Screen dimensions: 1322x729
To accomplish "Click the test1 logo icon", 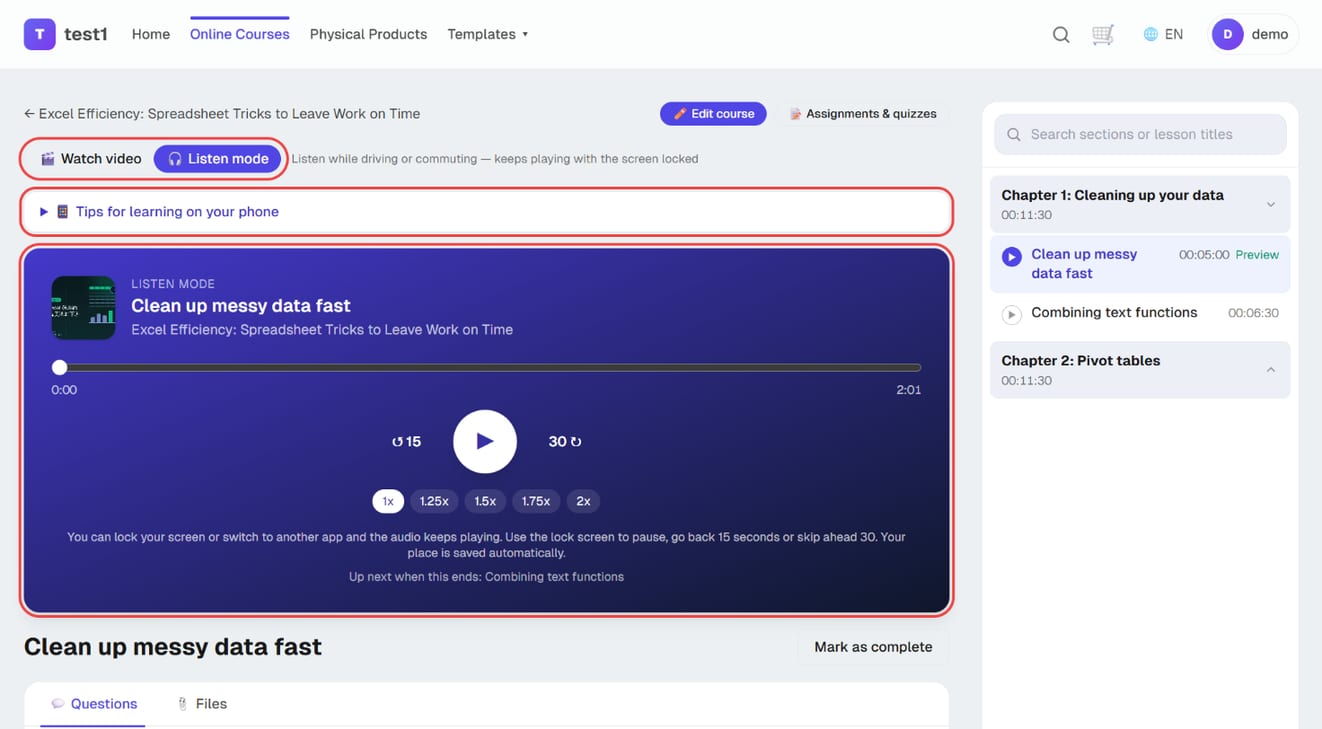I will 40,34.
